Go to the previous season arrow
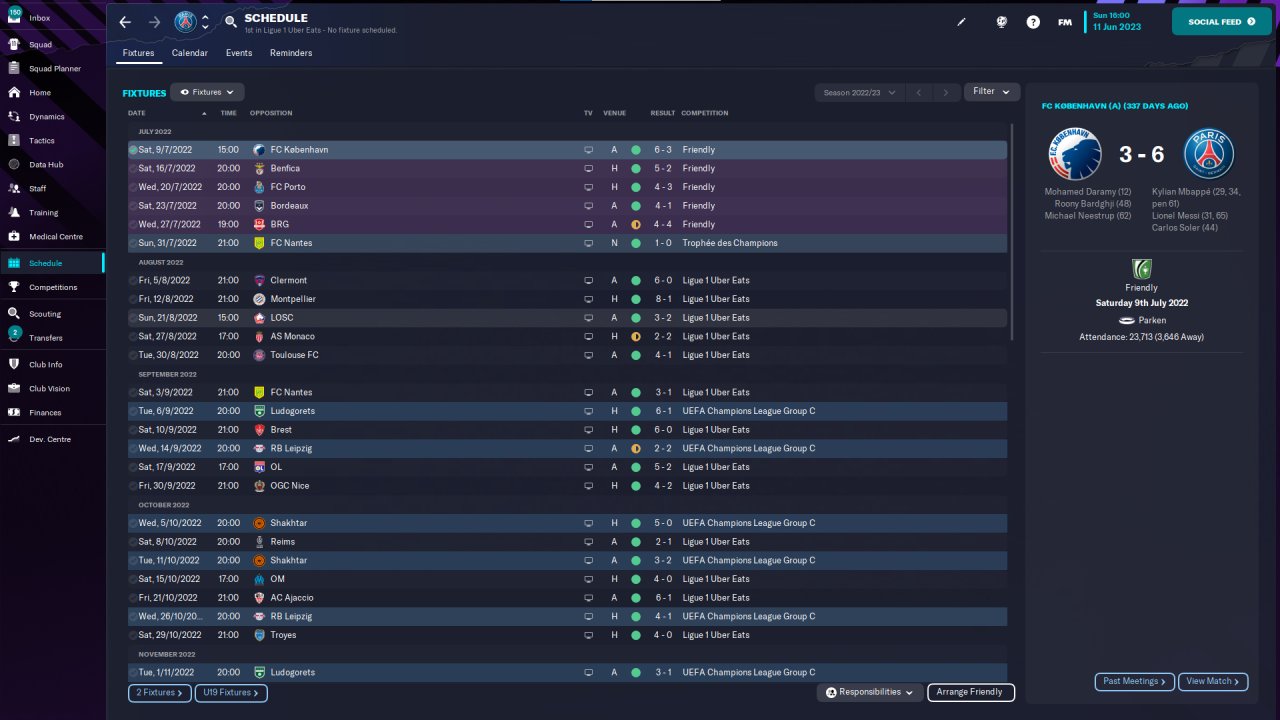Image resolution: width=1280 pixels, height=720 pixels. [x=919, y=92]
